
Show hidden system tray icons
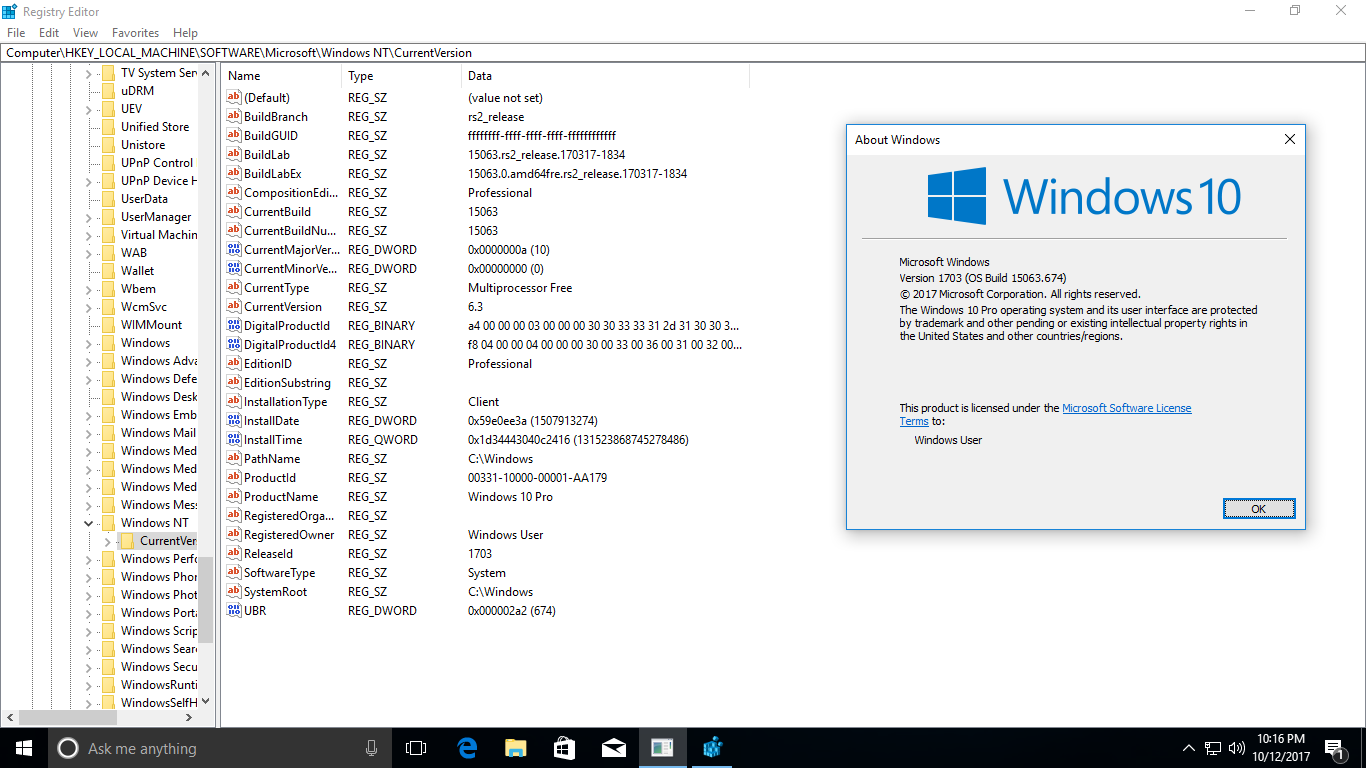click(x=1189, y=748)
